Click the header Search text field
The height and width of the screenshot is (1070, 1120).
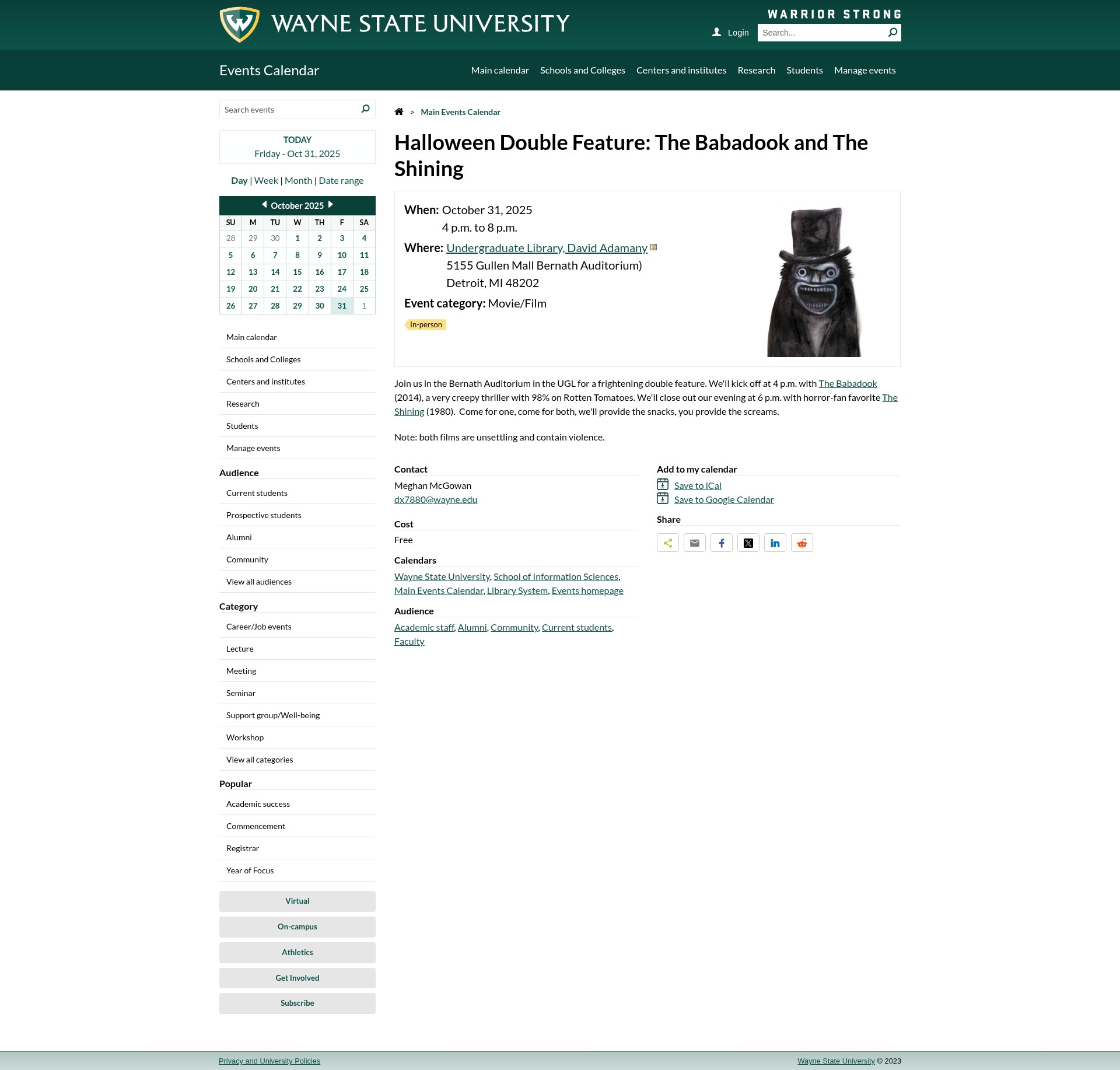pyautogui.click(x=822, y=33)
